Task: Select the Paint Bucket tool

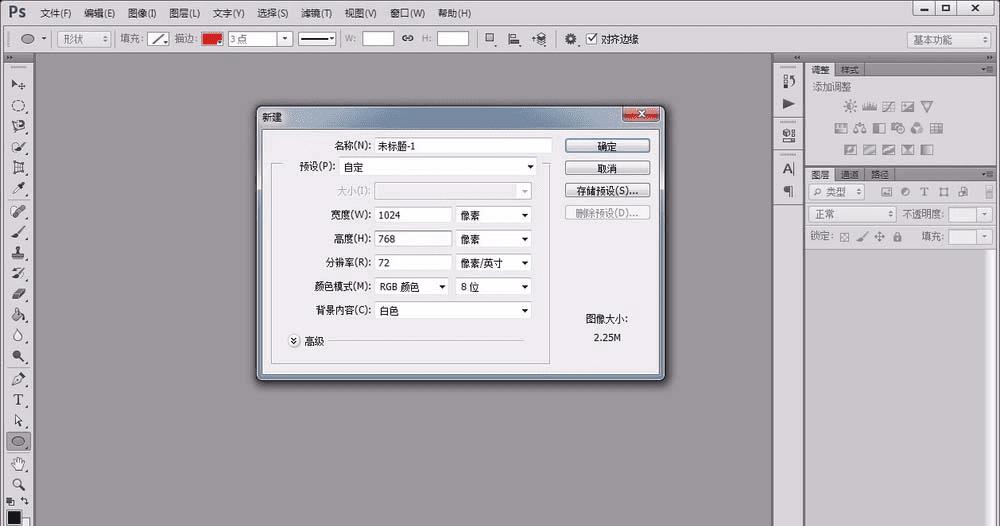Action: coord(18,315)
